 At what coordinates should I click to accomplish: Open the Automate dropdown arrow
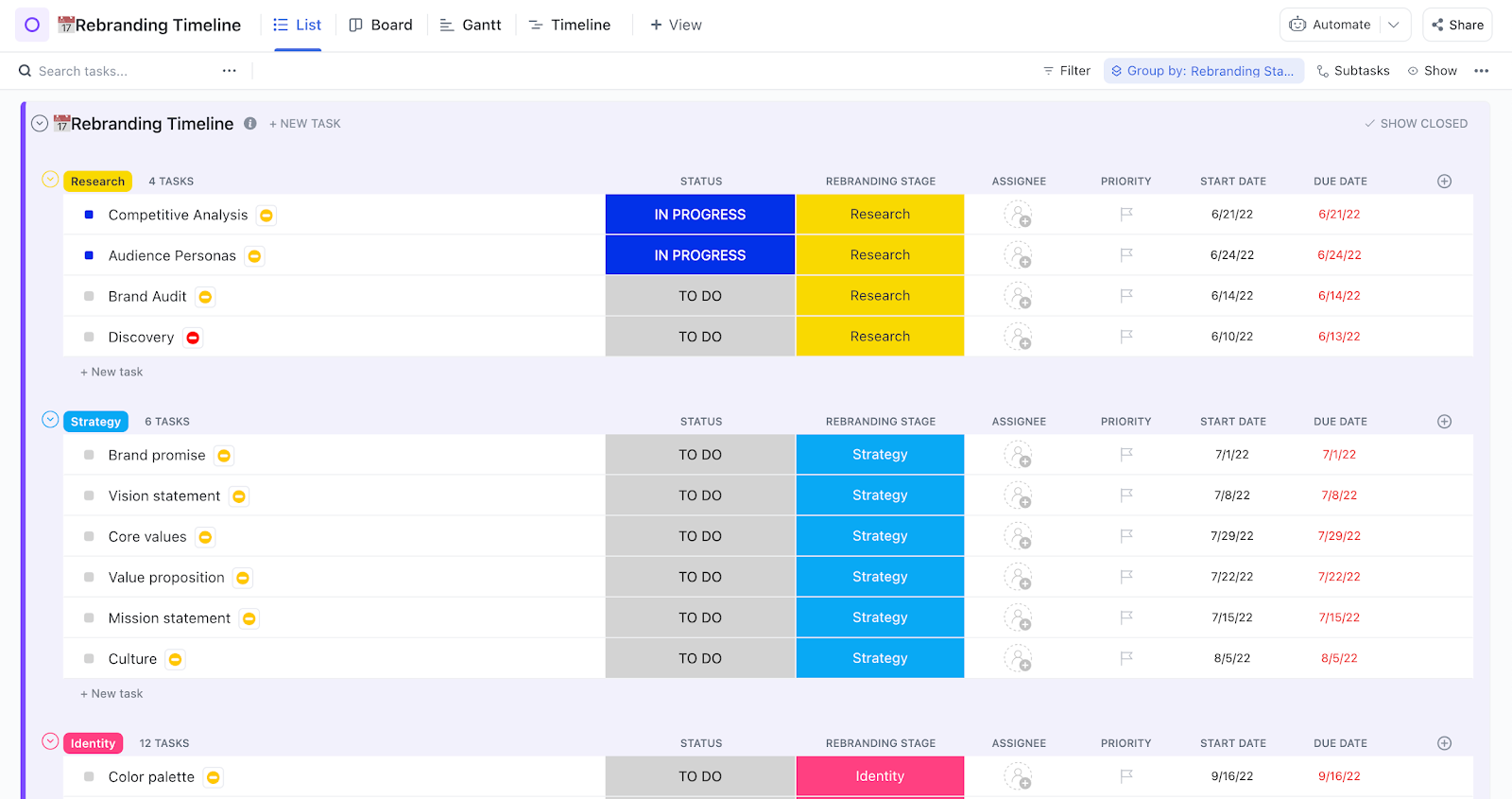tap(1394, 25)
